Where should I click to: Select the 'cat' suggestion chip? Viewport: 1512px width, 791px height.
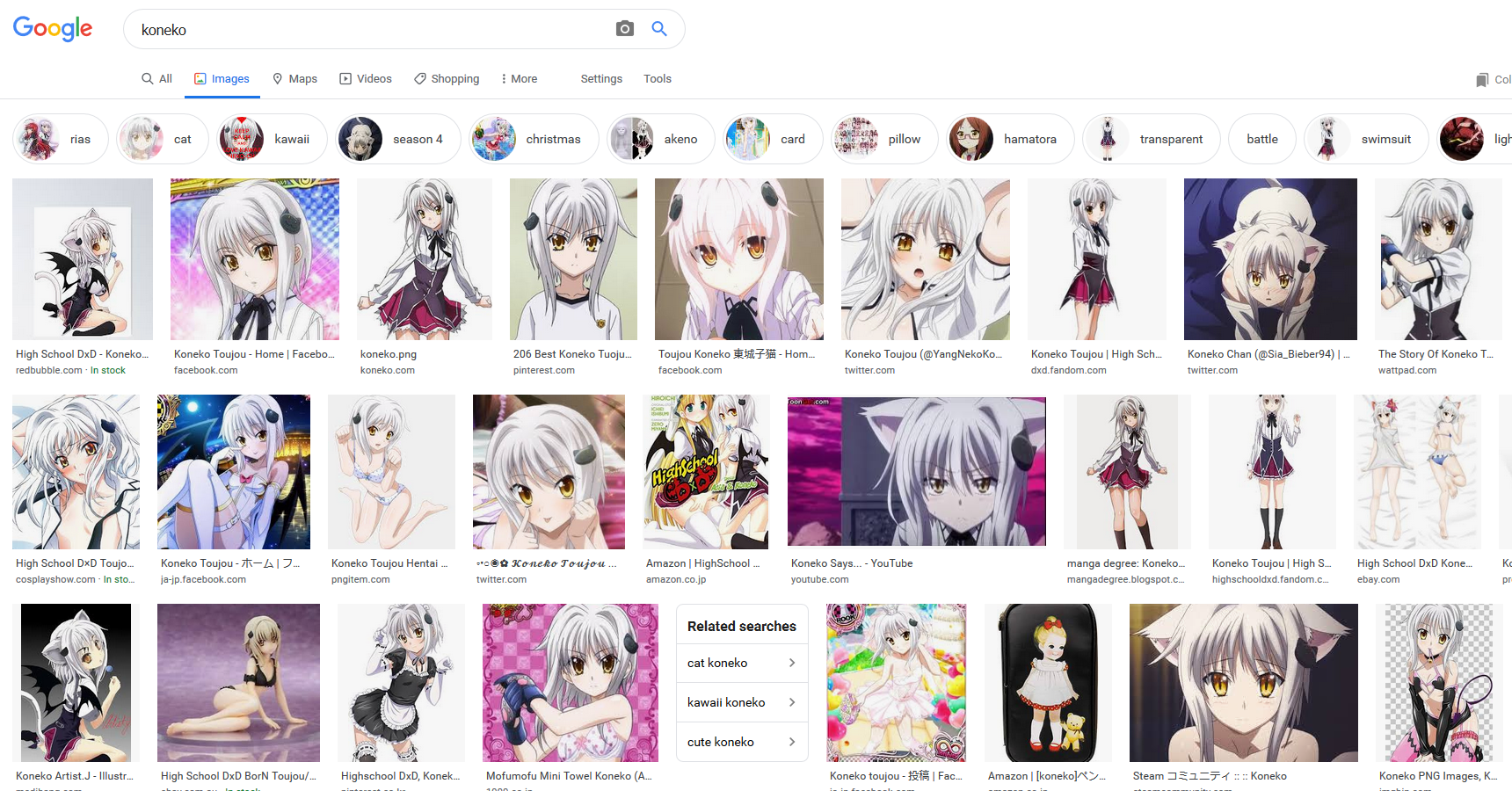pyautogui.click(x=162, y=139)
